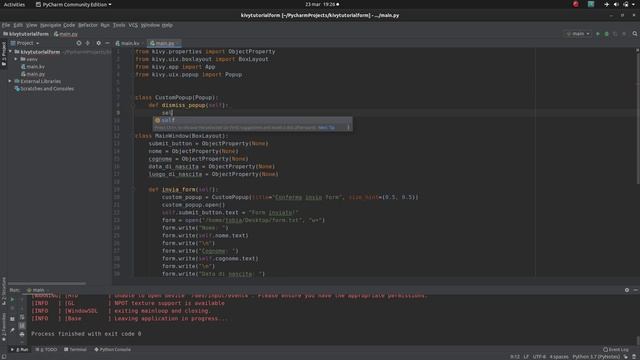Toggle scroll to end icon in Run panel

tap(22, 326)
